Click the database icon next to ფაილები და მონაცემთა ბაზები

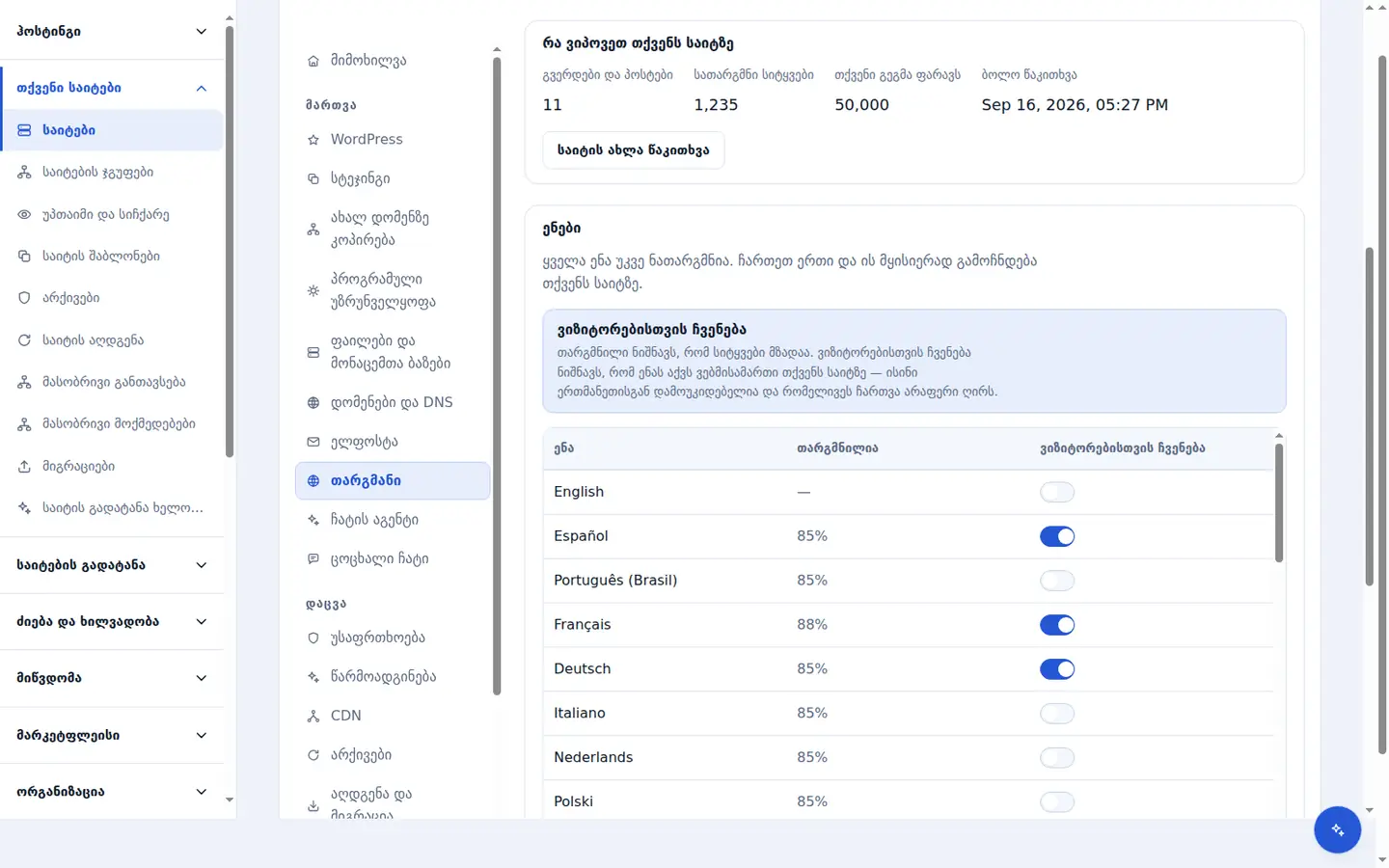click(x=313, y=352)
